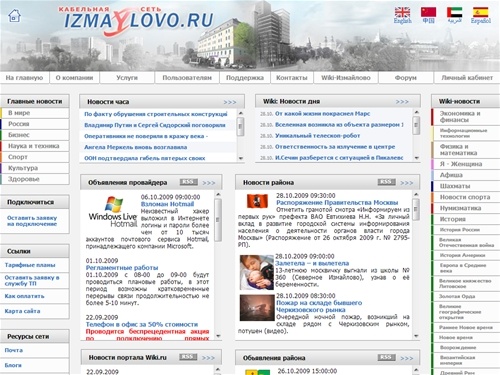The height and width of the screenshot is (375, 500).
Task: Click RSS badge in Новости района
Action: pos(387,182)
